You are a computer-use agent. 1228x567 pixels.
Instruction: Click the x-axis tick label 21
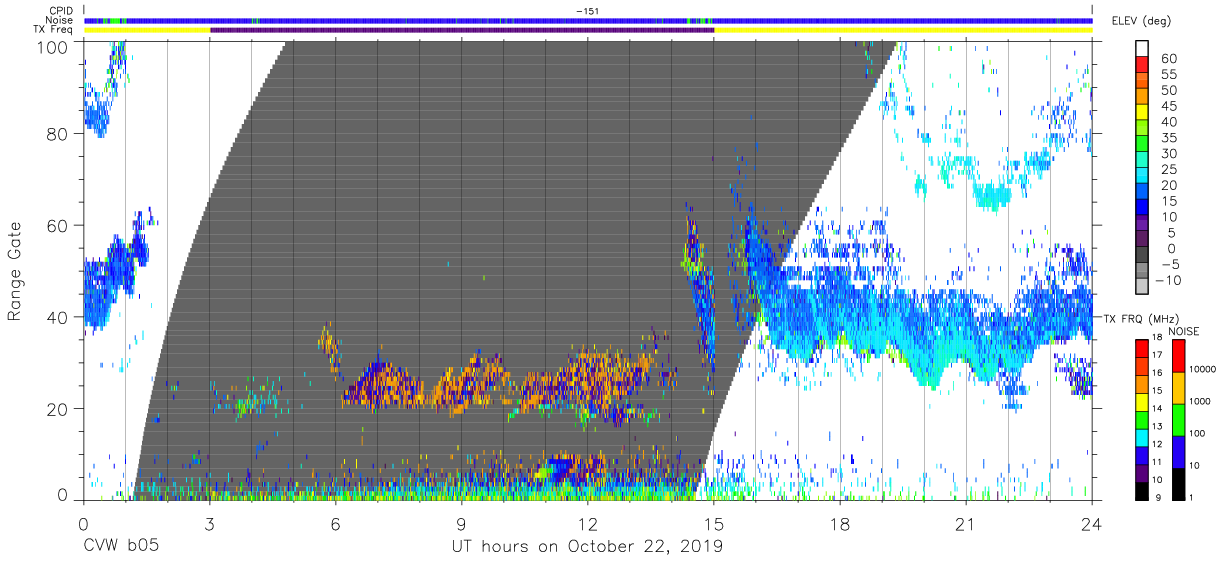(966, 523)
